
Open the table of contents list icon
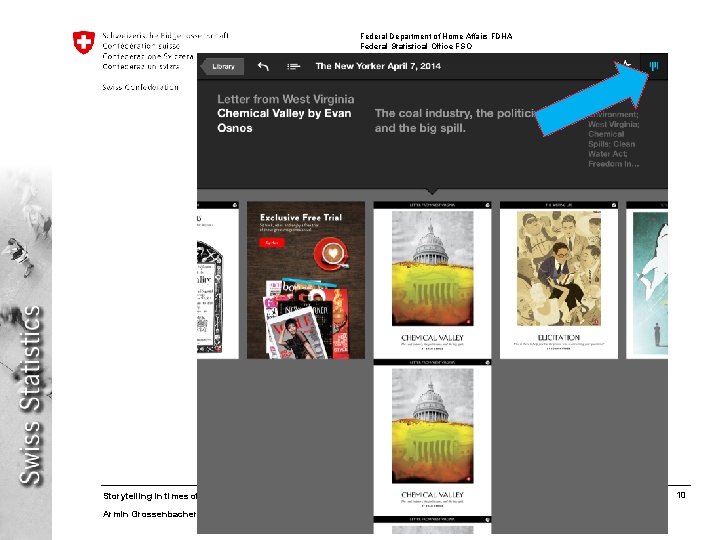pyautogui.click(x=293, y=67)
